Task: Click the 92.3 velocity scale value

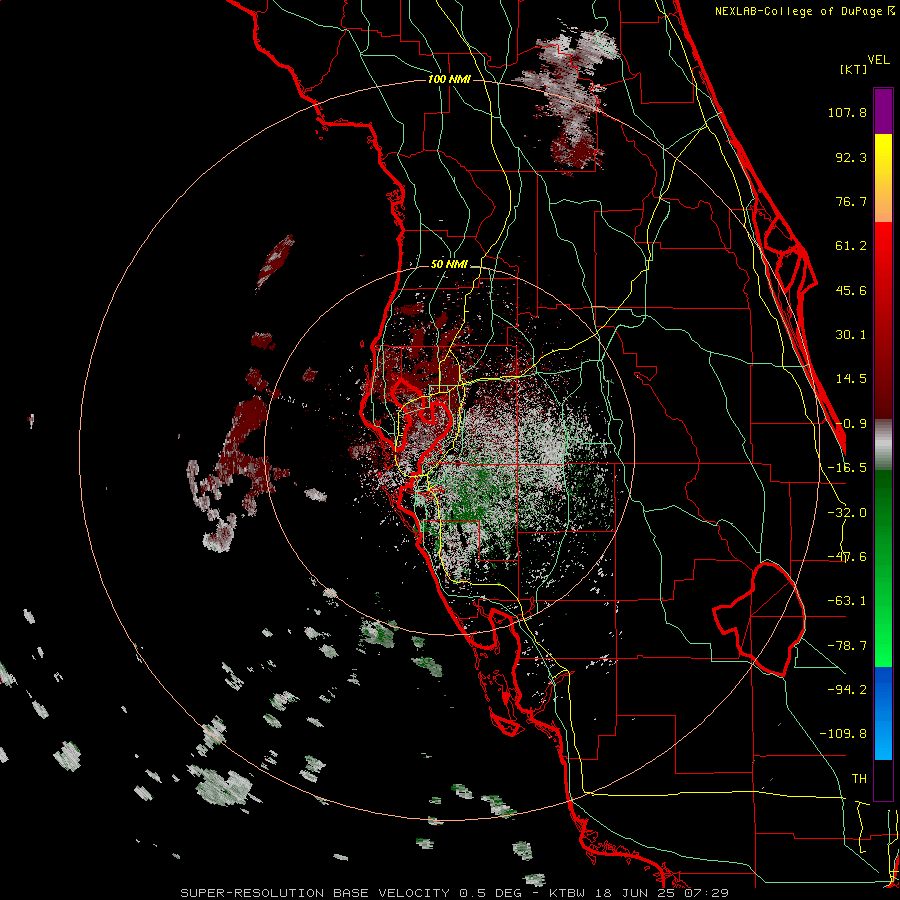Action: pyautogui.click(x=851, y=157)
